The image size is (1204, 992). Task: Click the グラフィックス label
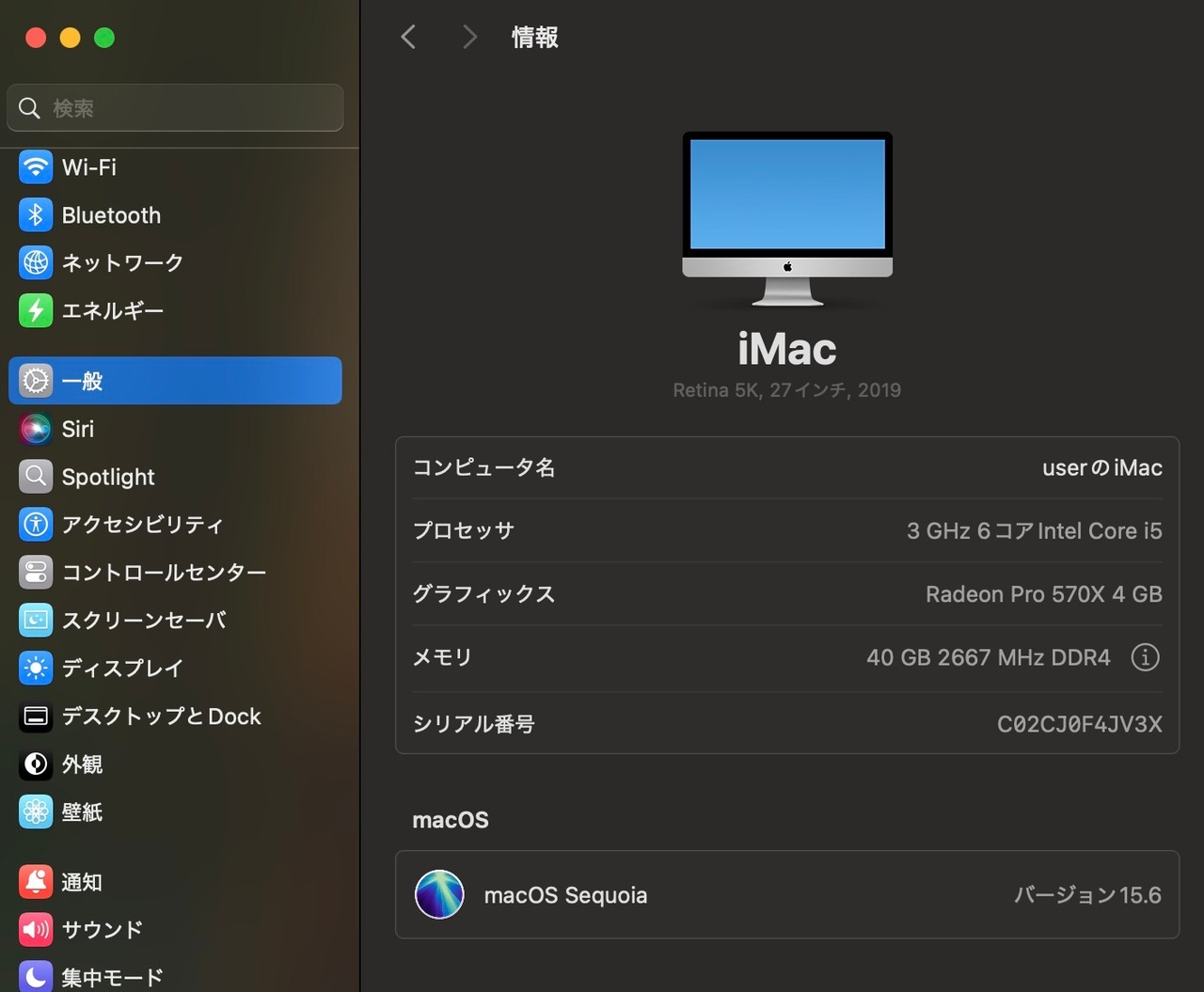(x=484, y=594)
